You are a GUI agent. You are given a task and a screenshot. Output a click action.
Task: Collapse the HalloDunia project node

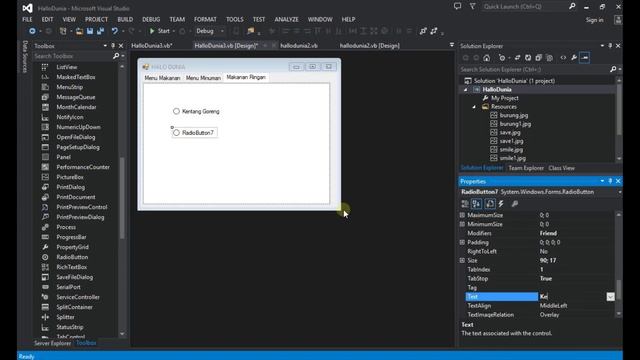click(466, 90)
